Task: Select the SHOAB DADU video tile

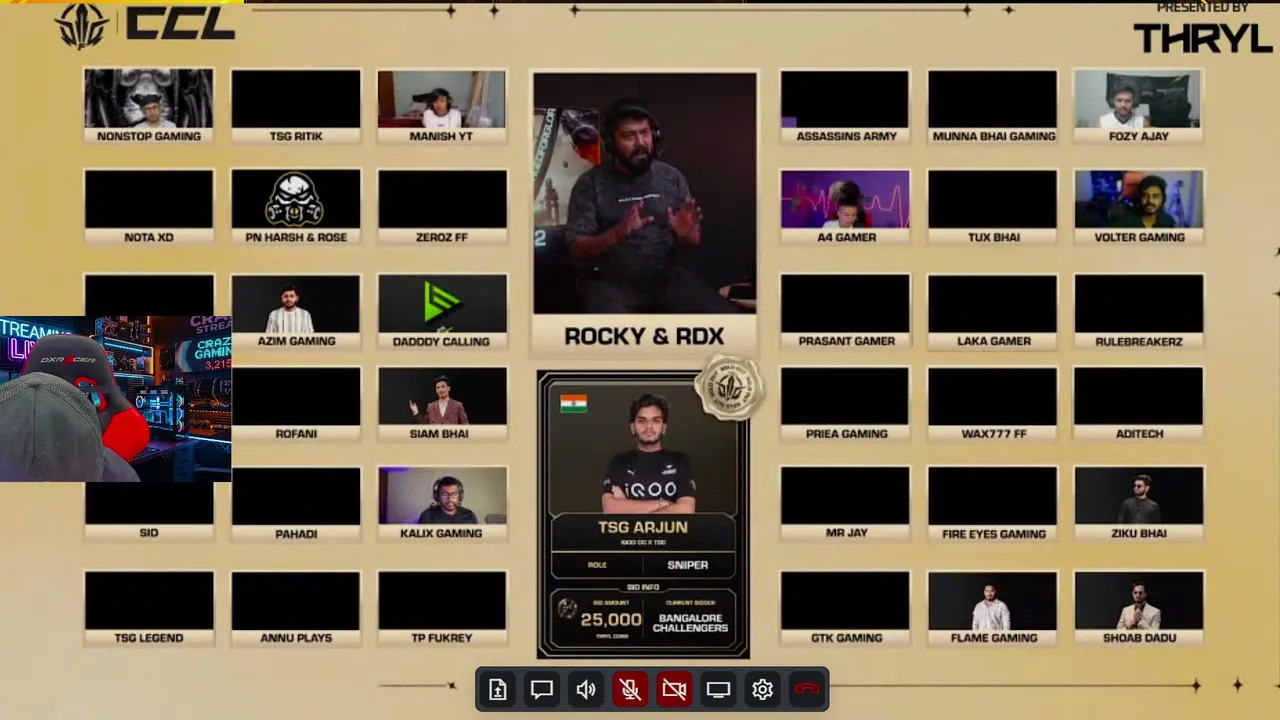Action: [x=1139, y=608]
